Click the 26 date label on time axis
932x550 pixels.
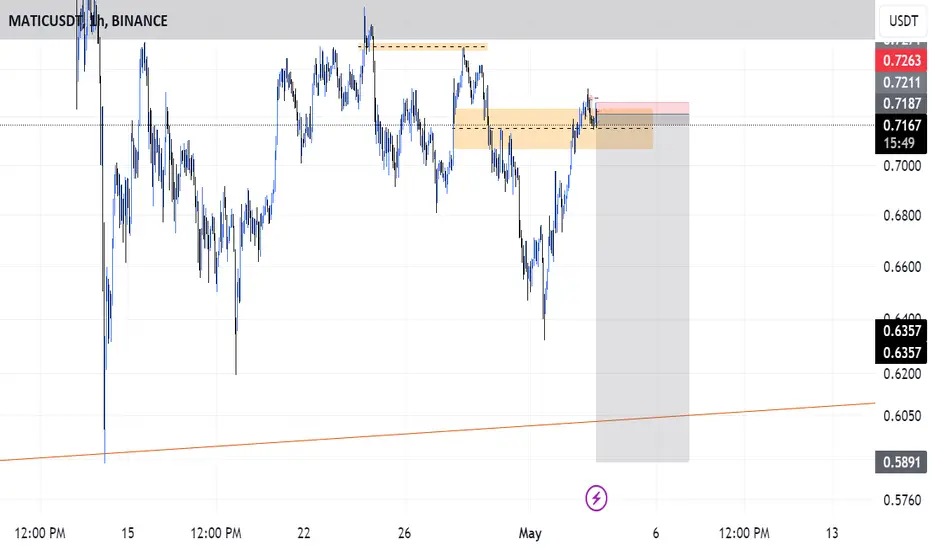404,533
